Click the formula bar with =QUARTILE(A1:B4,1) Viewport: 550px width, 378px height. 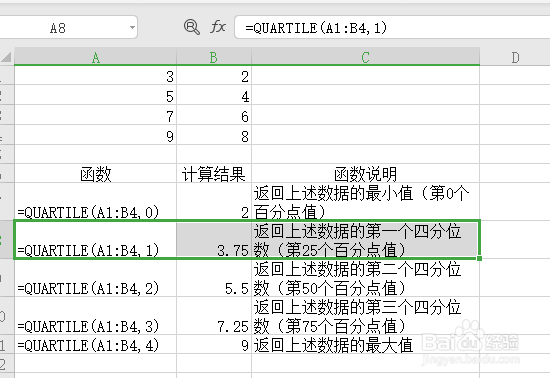(x=392, y=27)
